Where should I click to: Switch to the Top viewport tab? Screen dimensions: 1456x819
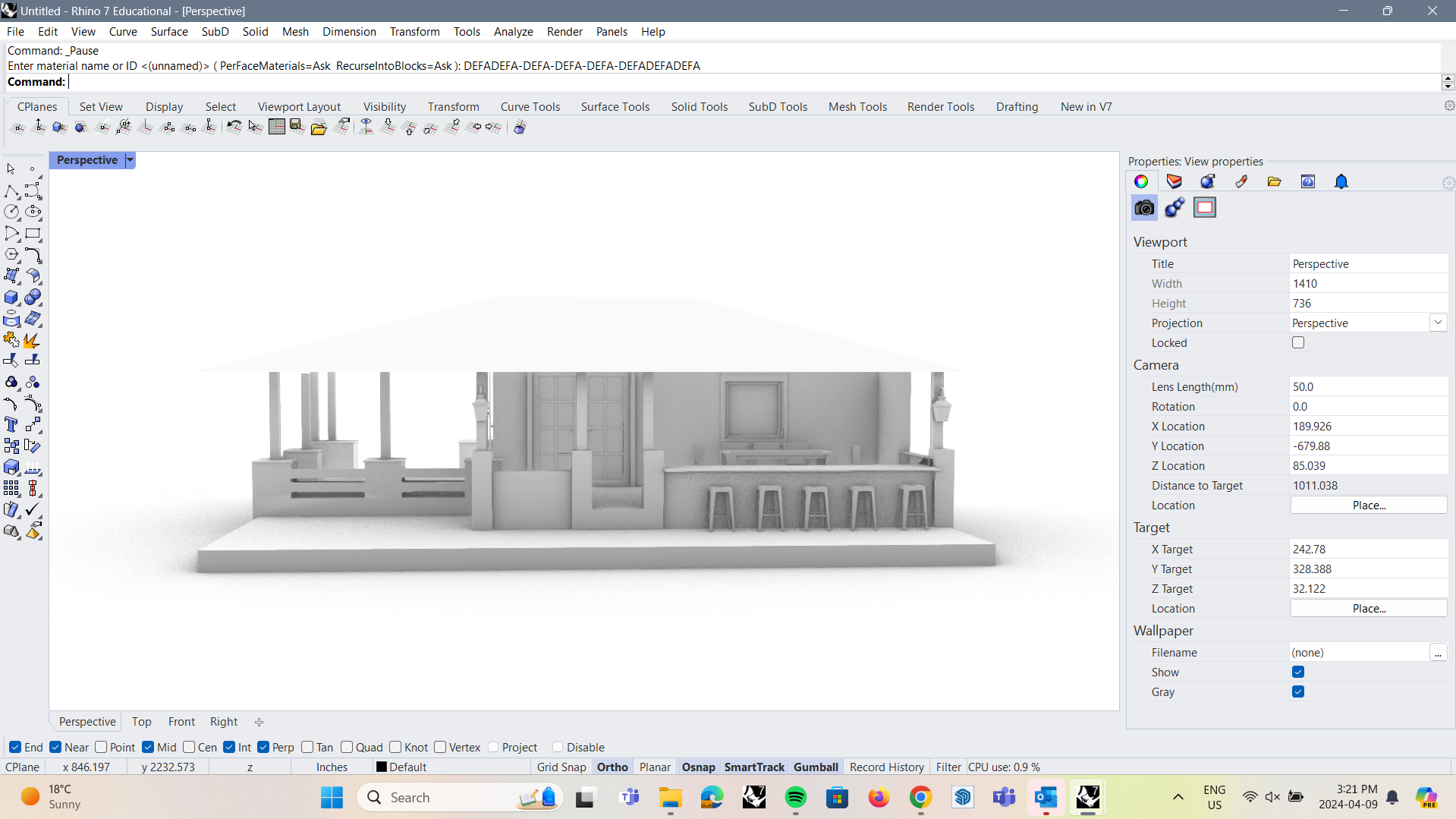pyautogui.click(x=141, y=721)
